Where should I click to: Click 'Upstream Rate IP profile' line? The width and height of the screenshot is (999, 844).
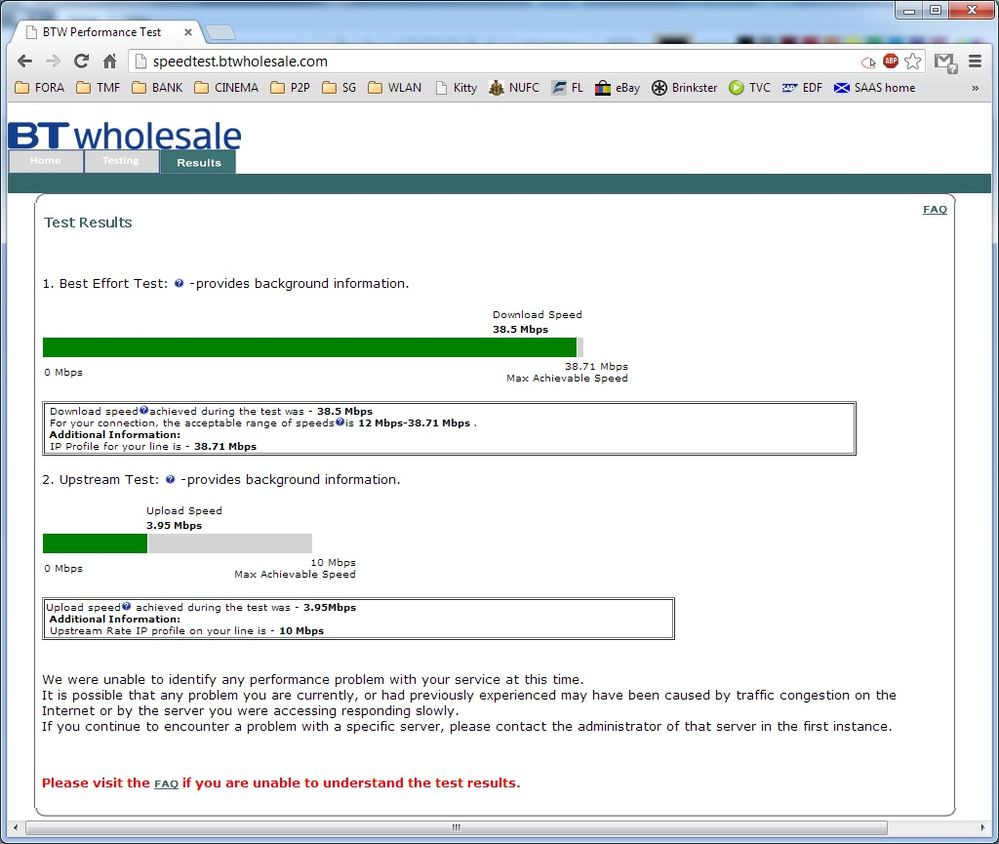click(187, 631)
